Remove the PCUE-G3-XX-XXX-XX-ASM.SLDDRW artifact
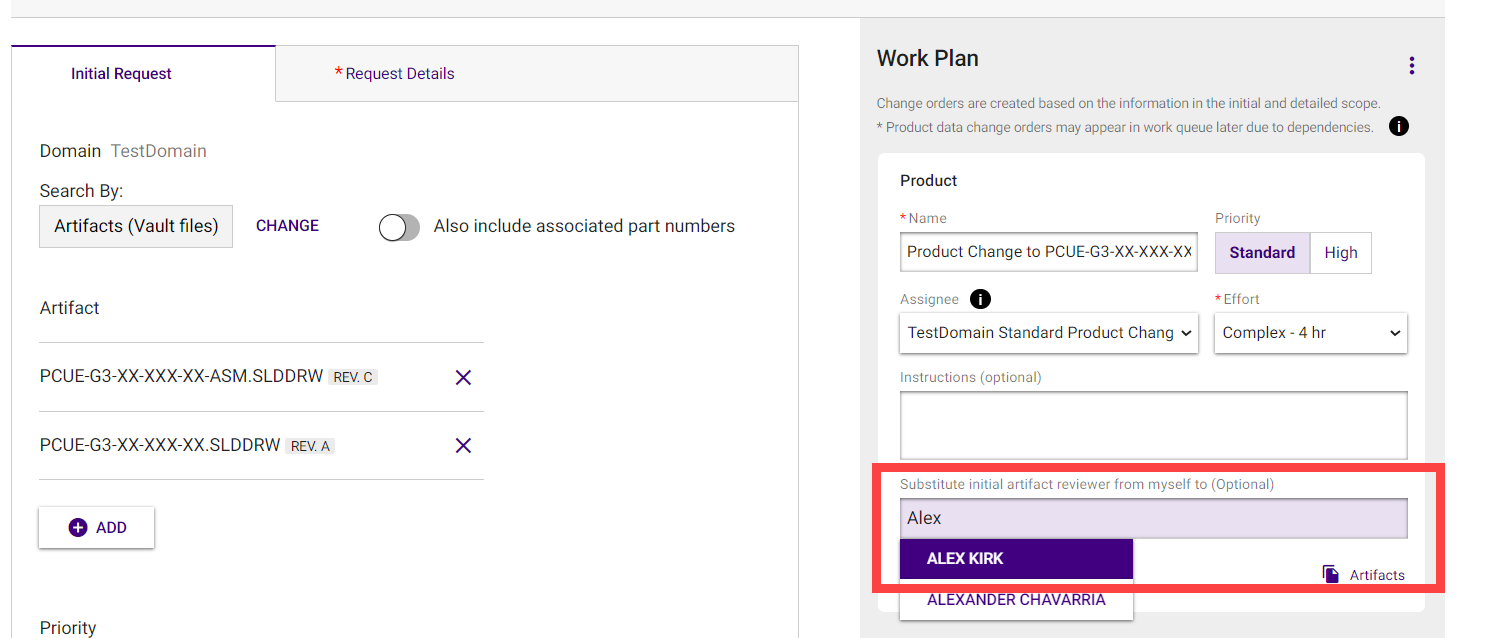This screenshot has height=638, width=1510. pos(463,378)
